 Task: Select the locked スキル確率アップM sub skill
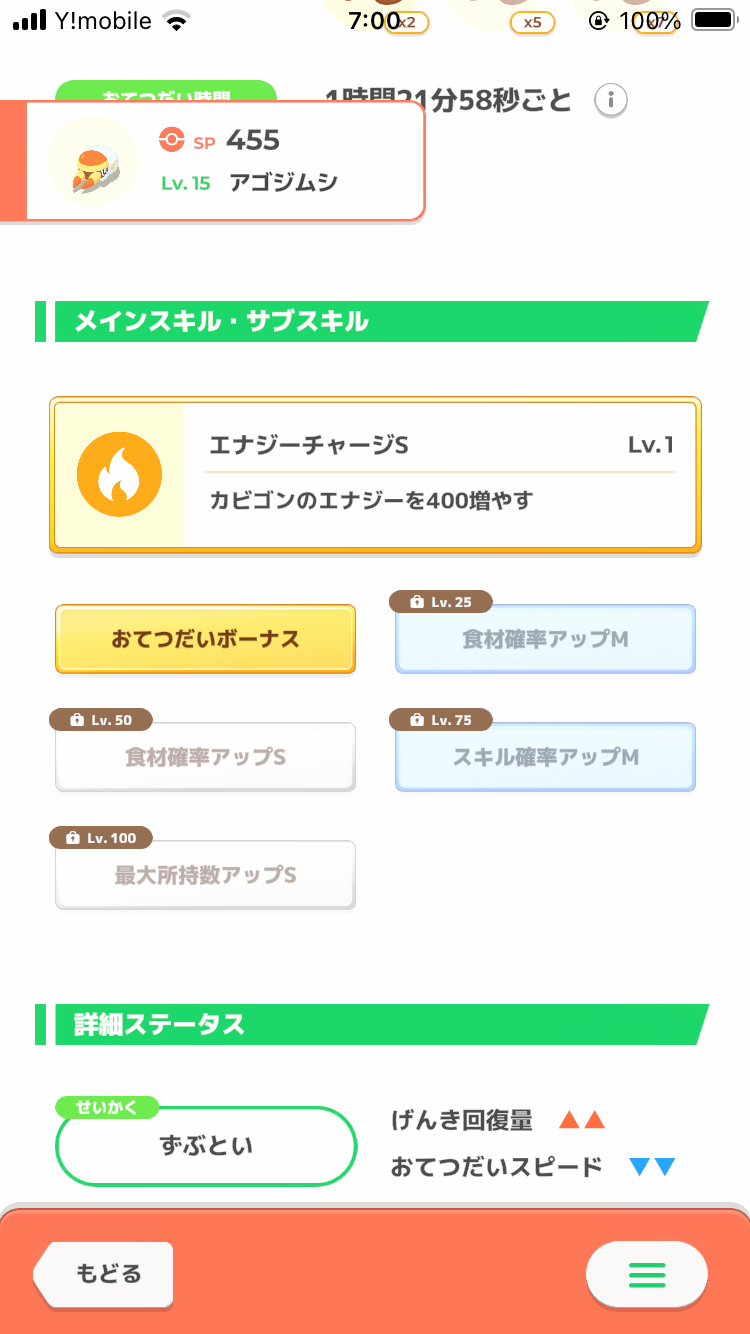tap(545, 759)
